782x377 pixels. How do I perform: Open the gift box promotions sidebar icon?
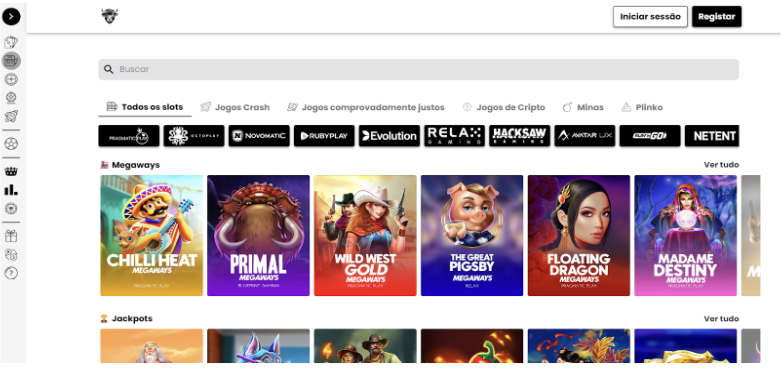coord(11,236)
